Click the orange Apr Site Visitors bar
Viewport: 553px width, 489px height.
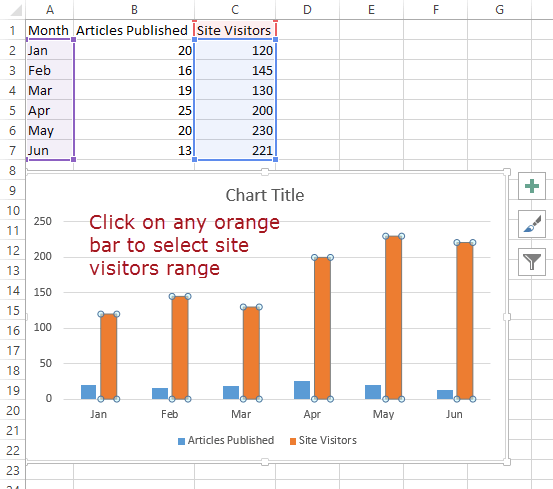pyautogui.click(x=322, y=328)
